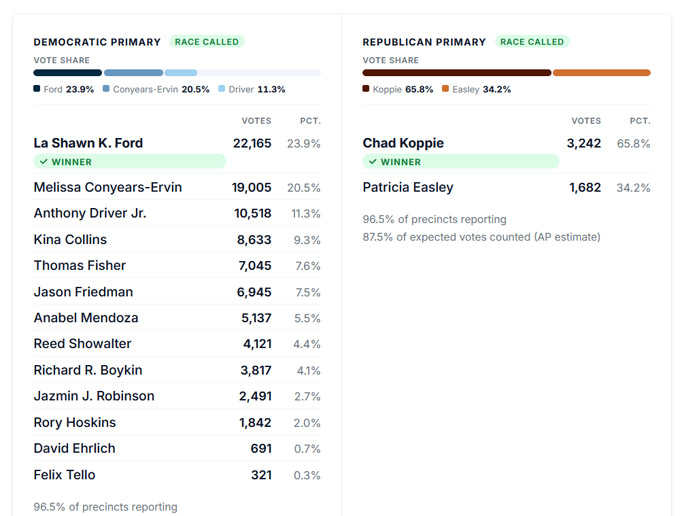This screenshot has height=516, width=680.
Task: Click the Democratic vote share bar
Action: pyautogui.click(x=177, y=72)
